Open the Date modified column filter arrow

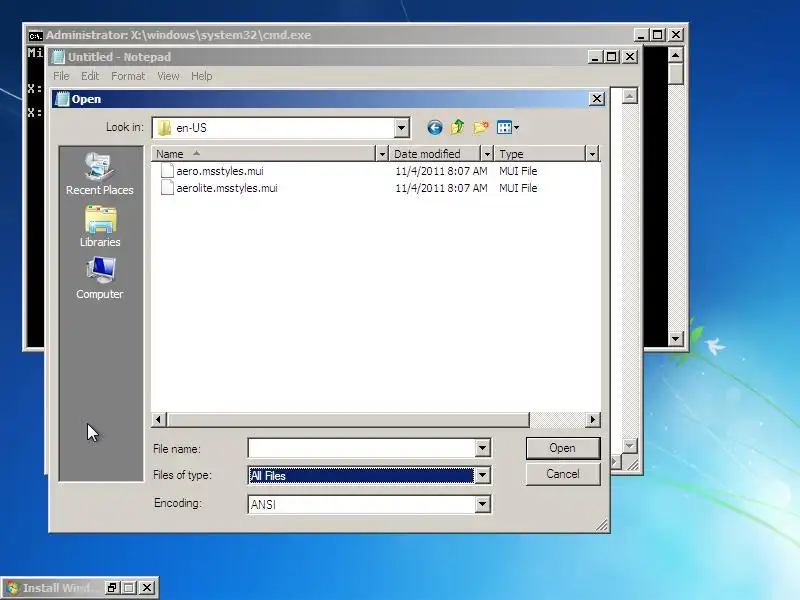[x=487, y=154]
